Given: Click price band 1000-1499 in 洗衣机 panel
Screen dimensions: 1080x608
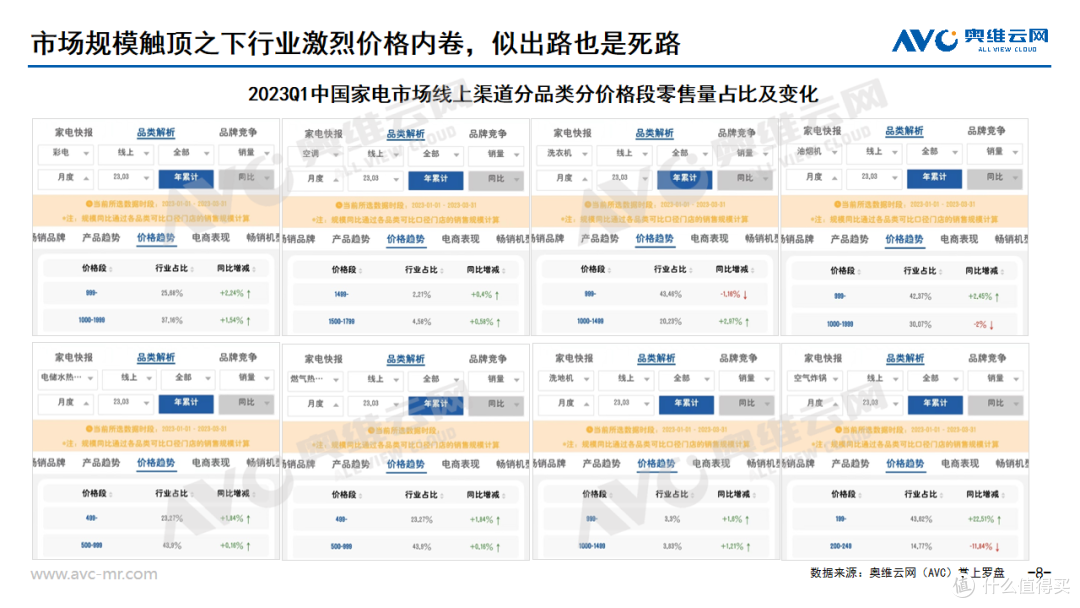Looking at the screenshot, I should click(x=590, y=321).
